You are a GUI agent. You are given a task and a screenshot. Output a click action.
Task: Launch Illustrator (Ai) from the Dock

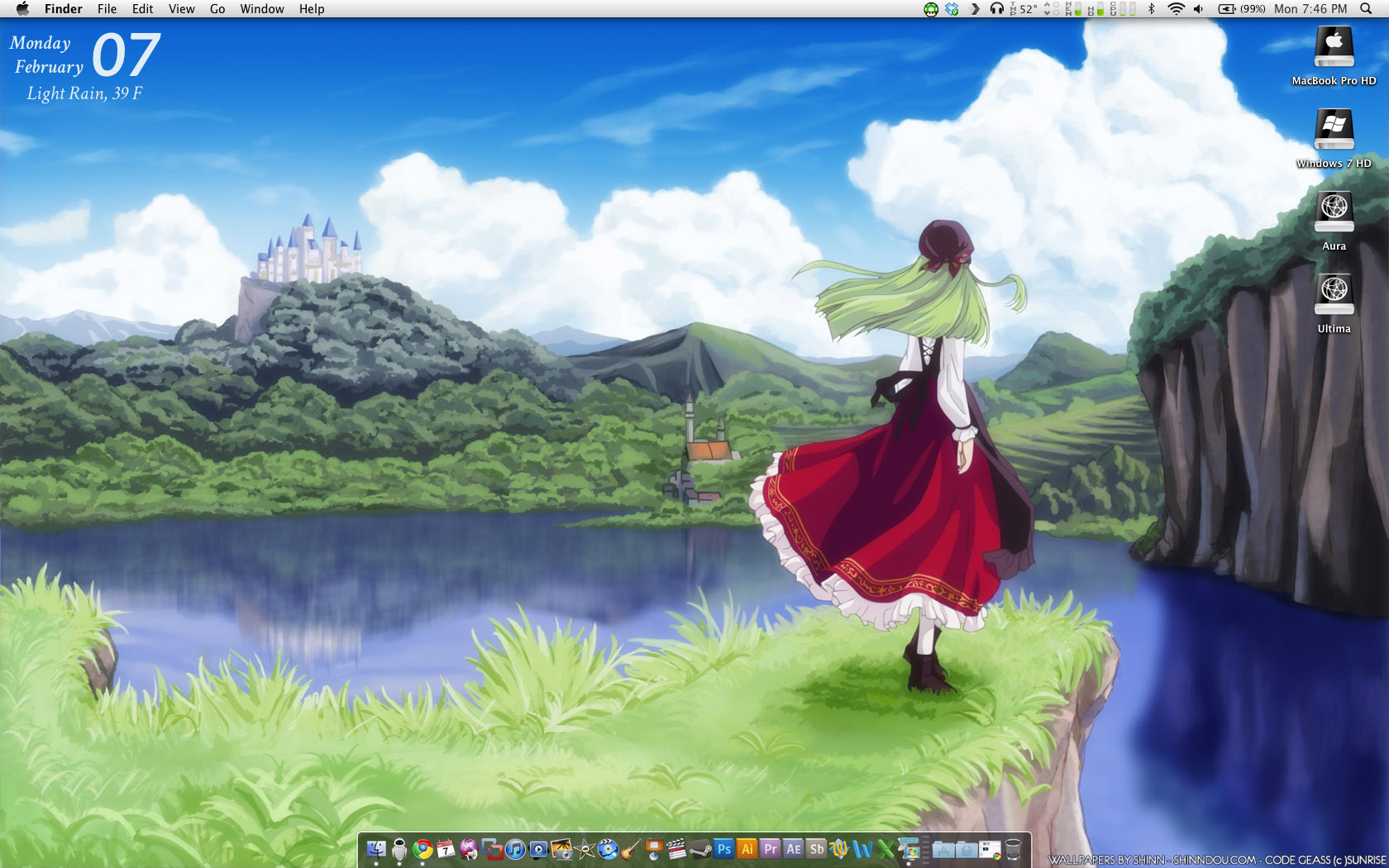(x=746, y=849)
